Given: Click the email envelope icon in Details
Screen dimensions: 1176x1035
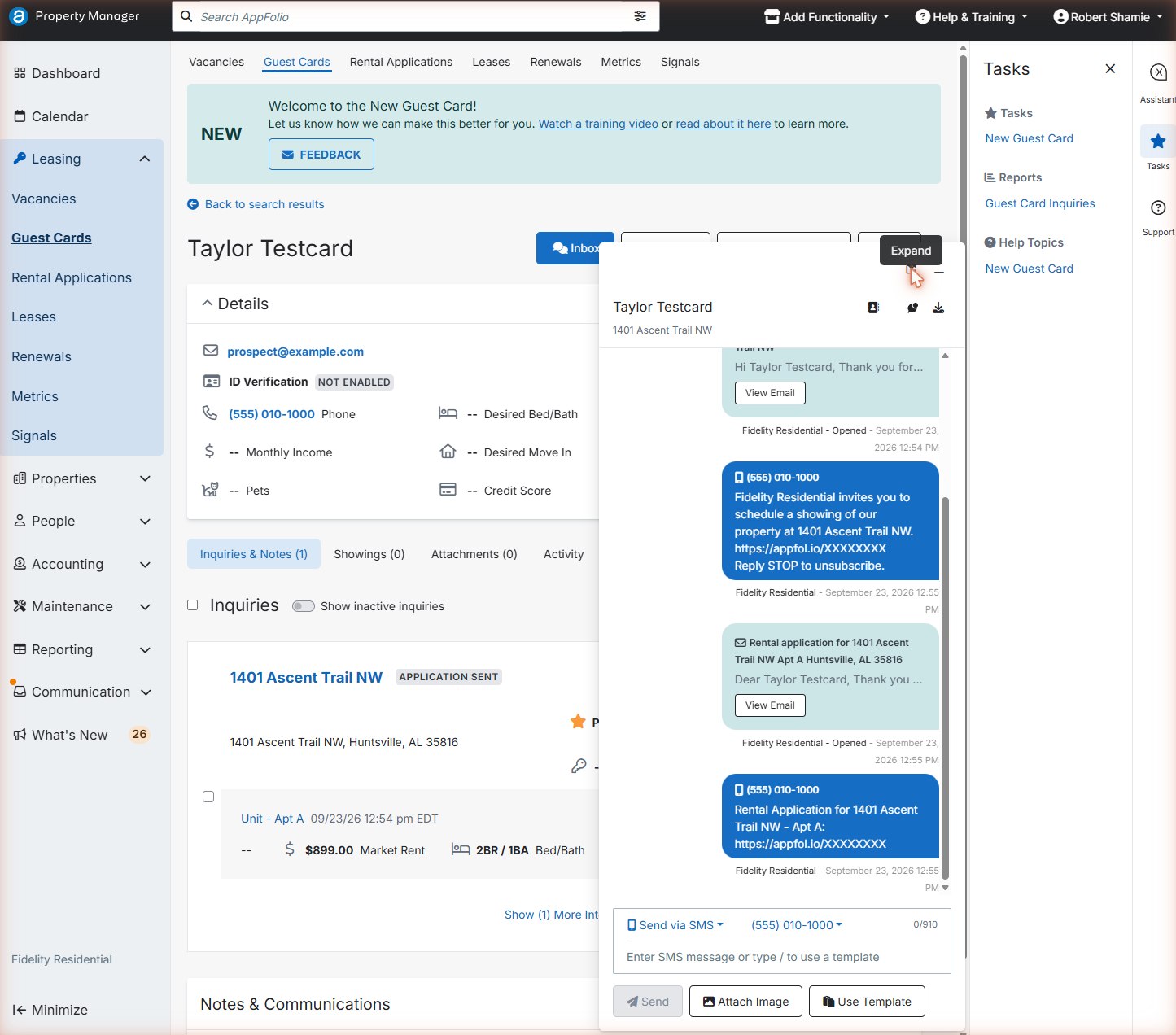Looking at the screenshot, I should pyautogui.click(x=211, y=351).
